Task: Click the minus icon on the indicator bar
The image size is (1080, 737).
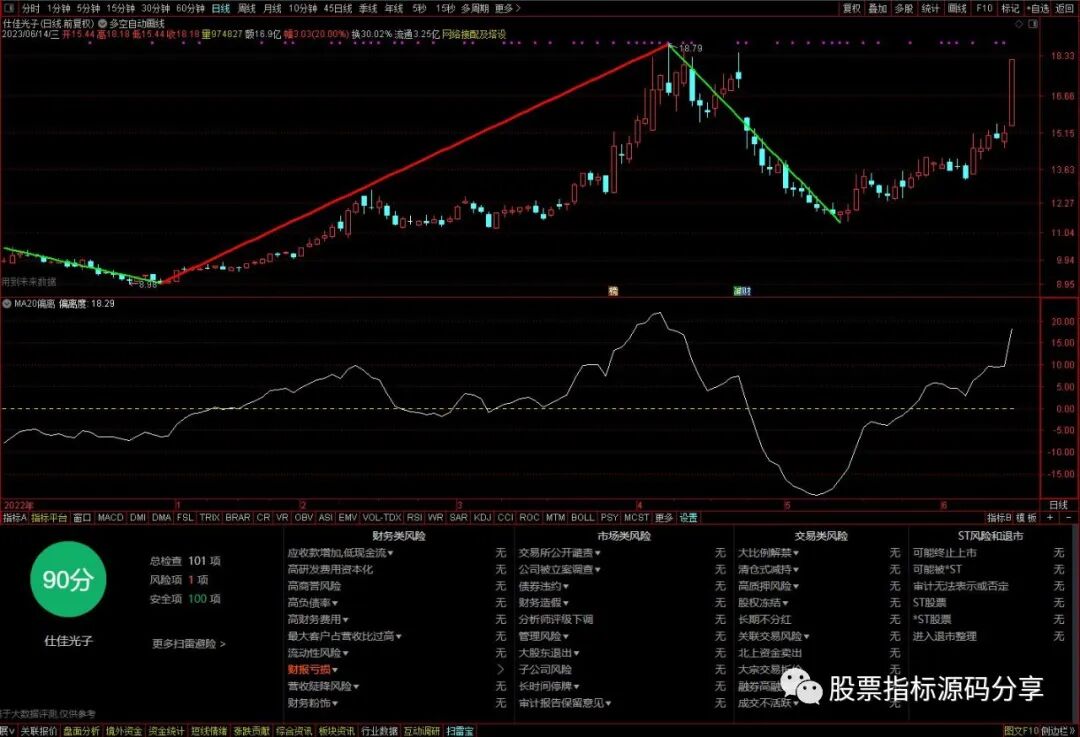Action: [1068, 517]
